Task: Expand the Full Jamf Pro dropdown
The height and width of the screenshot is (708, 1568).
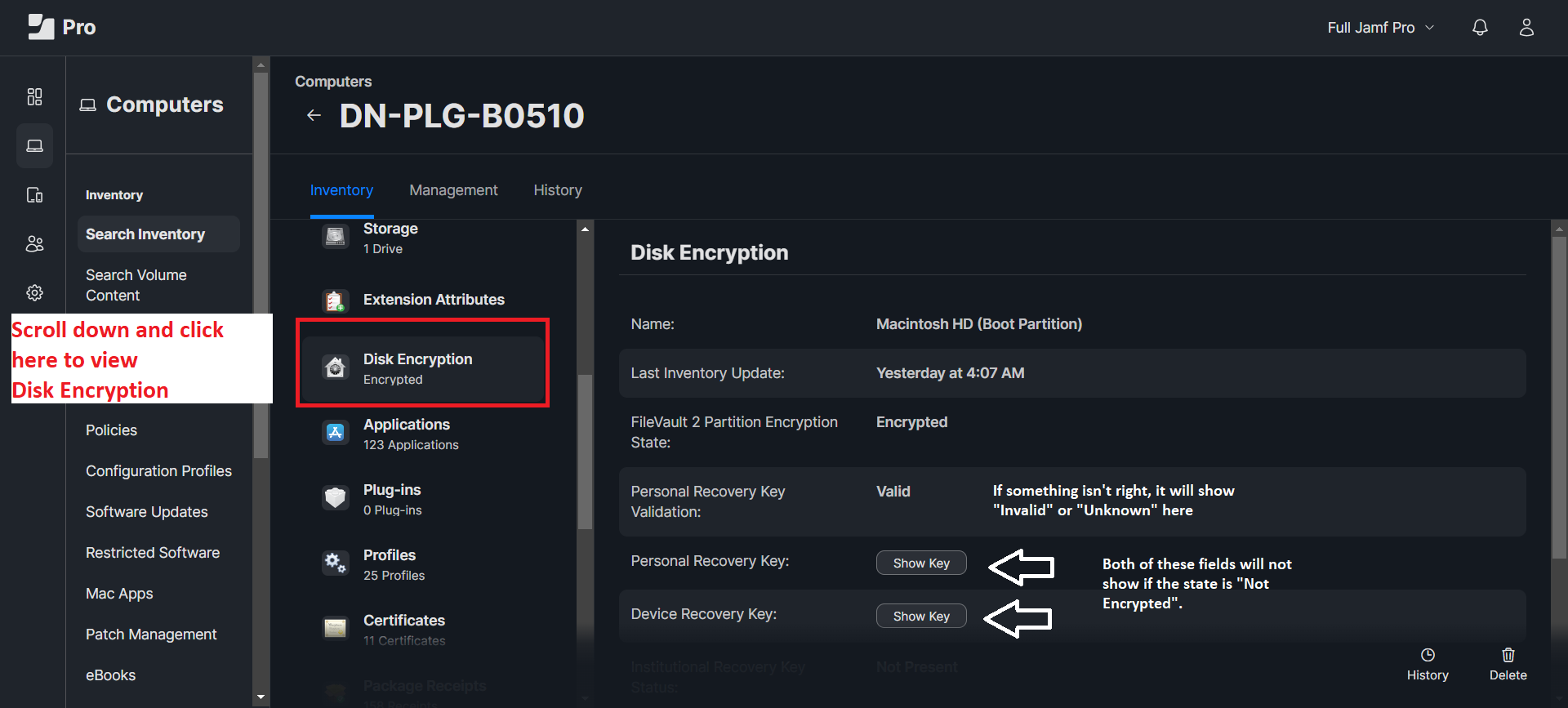Action: (x=1380, y=28)
